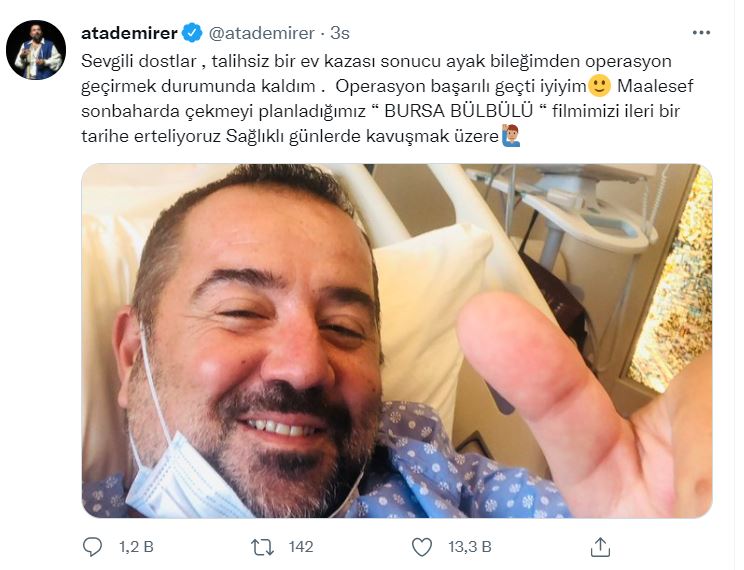The height and width of the screenshot is (570, 744).
Task: Click the yellow smiley emoji after iyiyim
Action: click(599, 86)
